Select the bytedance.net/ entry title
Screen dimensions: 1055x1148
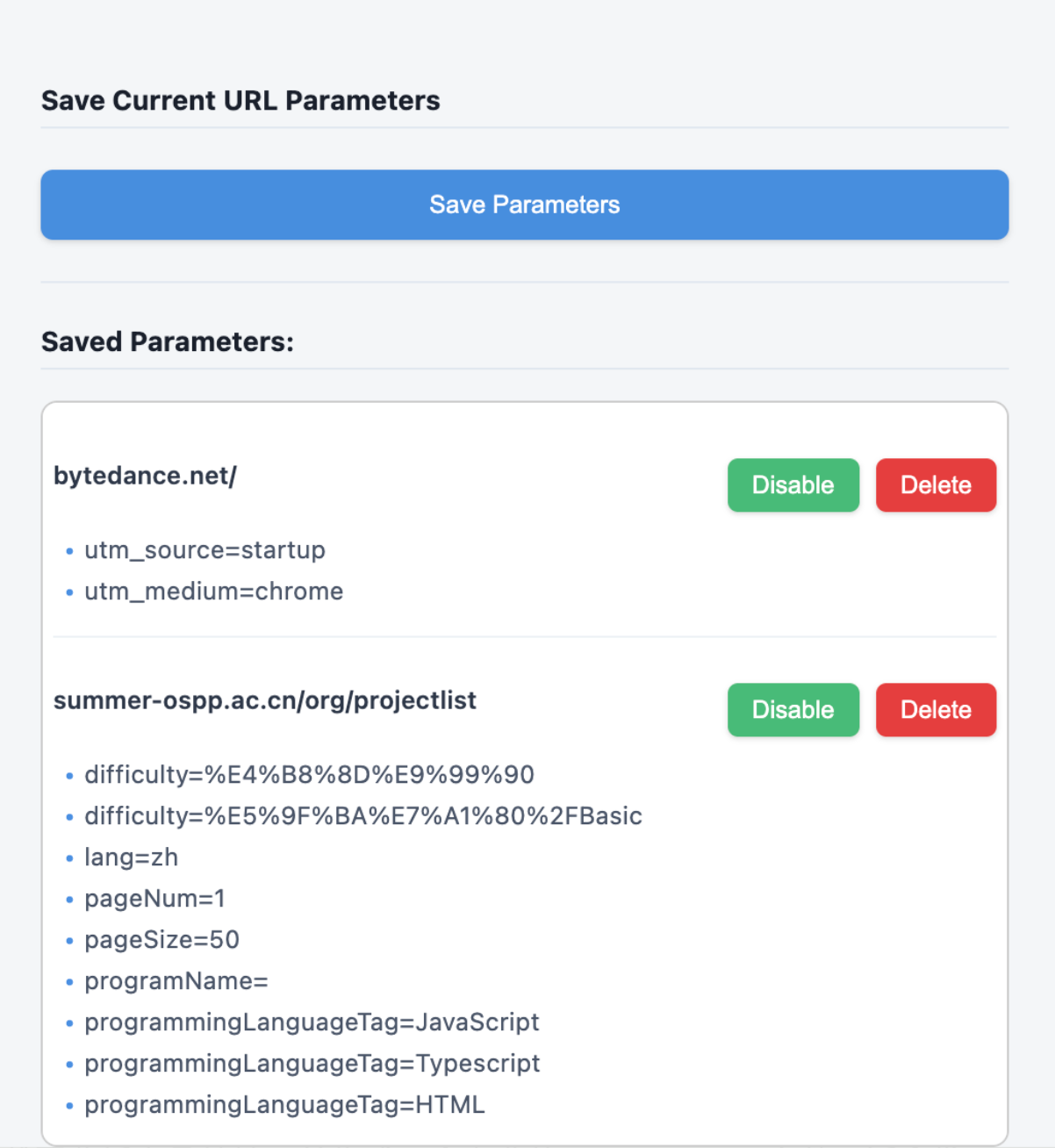pyautogui.click(x=145, y=476)
